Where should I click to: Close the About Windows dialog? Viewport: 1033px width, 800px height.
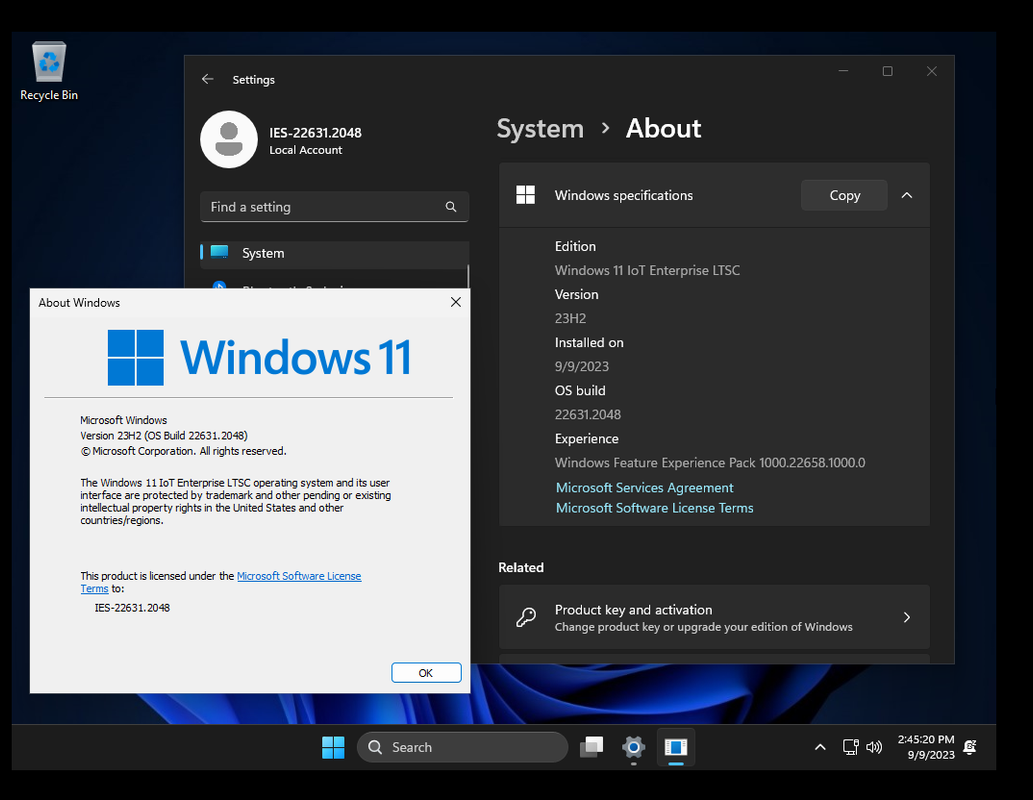[455, 302]
